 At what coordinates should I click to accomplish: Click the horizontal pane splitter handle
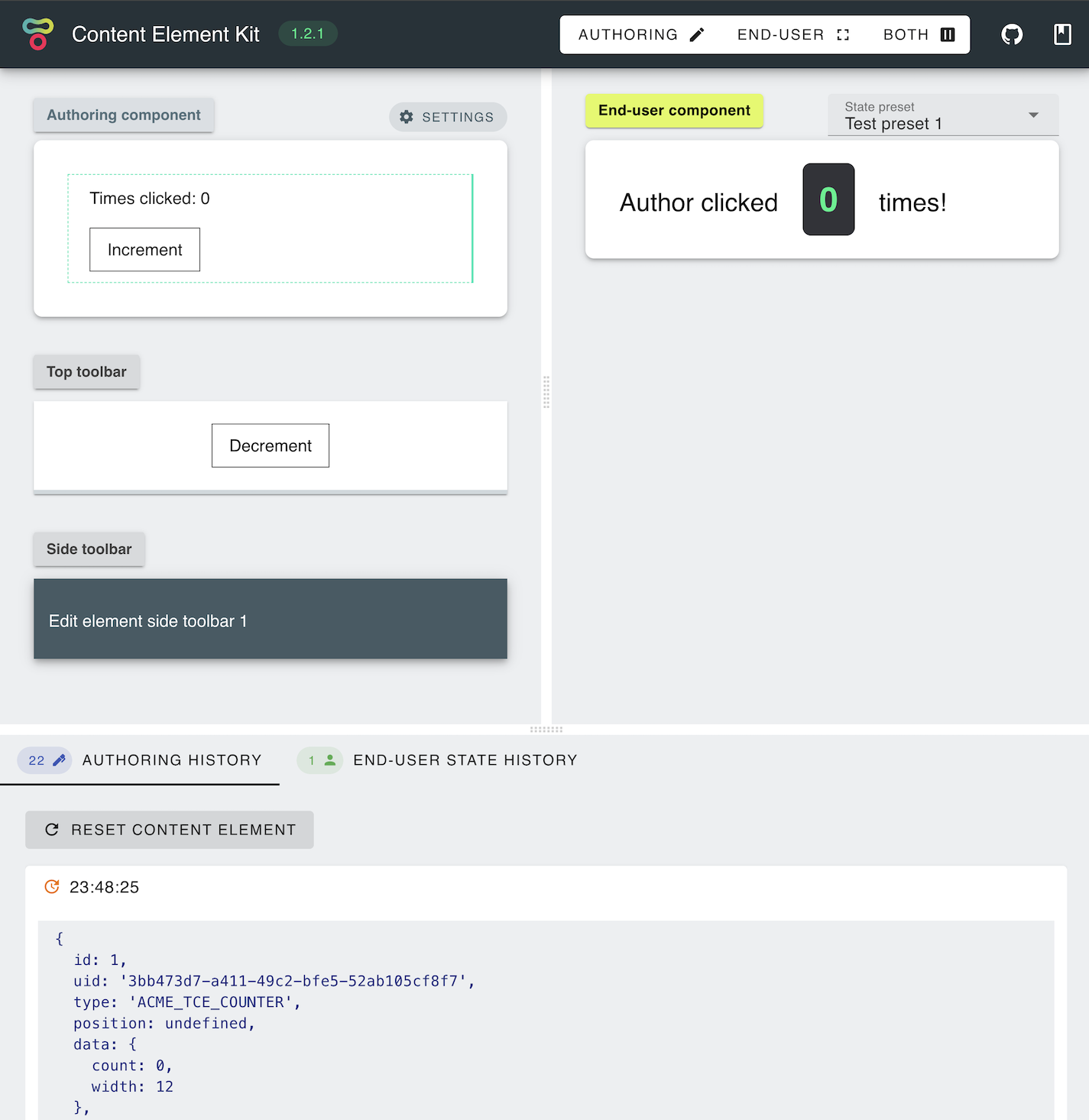point(546,730)
